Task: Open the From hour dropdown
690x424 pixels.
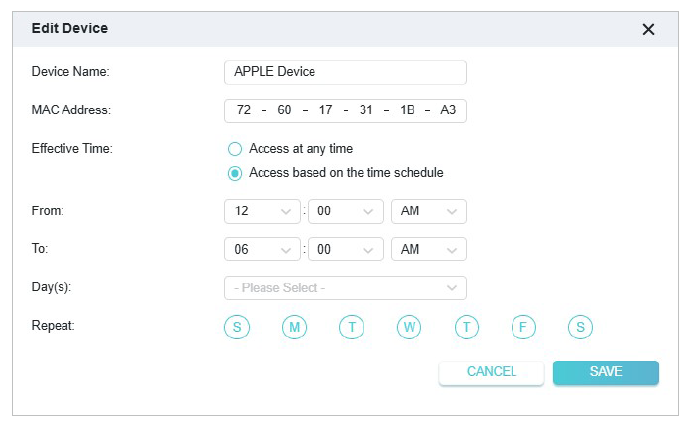Action: (x=263, y=212)
